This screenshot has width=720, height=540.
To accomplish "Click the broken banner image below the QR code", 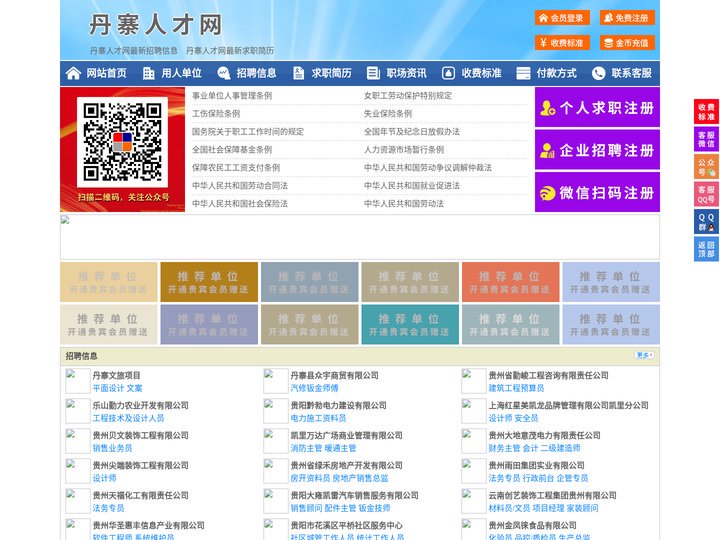I will click(360, 237).
